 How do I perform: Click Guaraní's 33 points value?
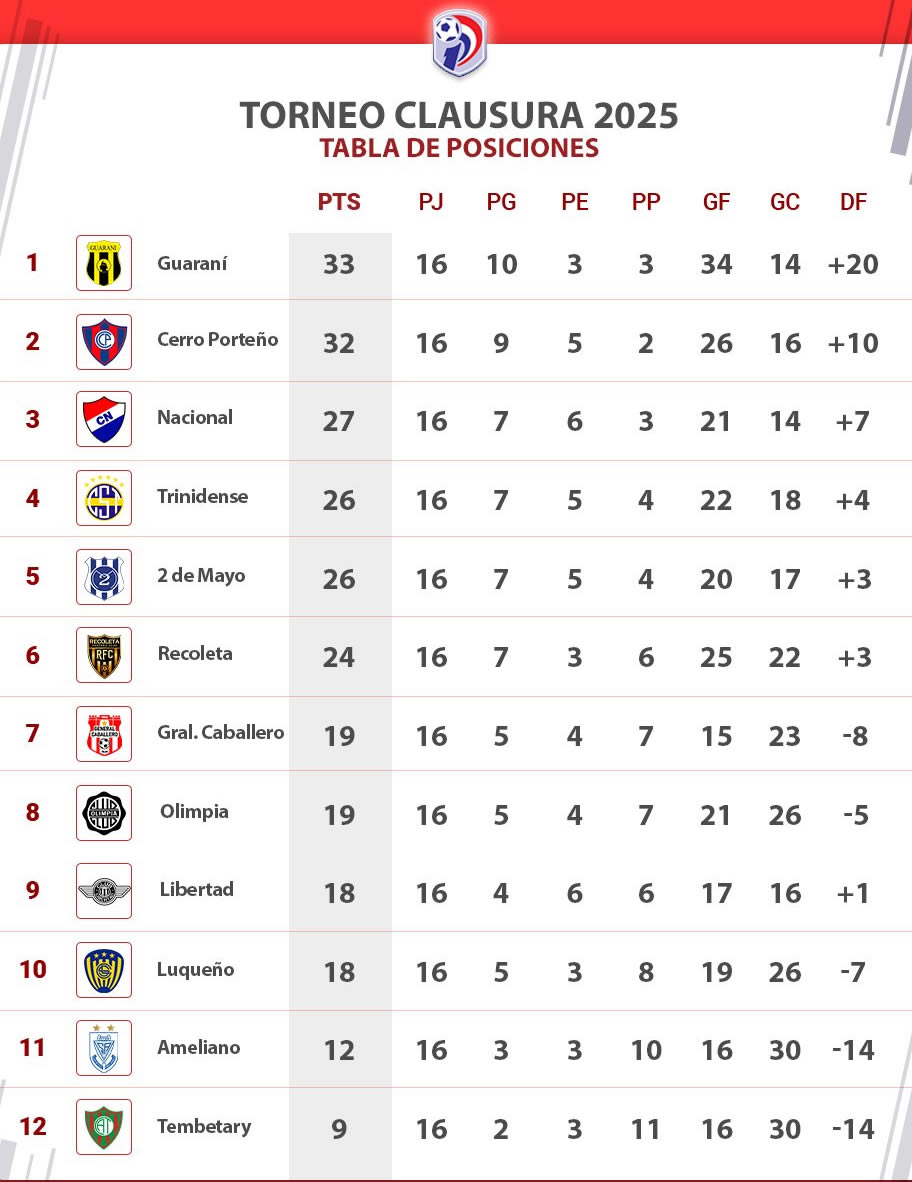coord(339,265)
